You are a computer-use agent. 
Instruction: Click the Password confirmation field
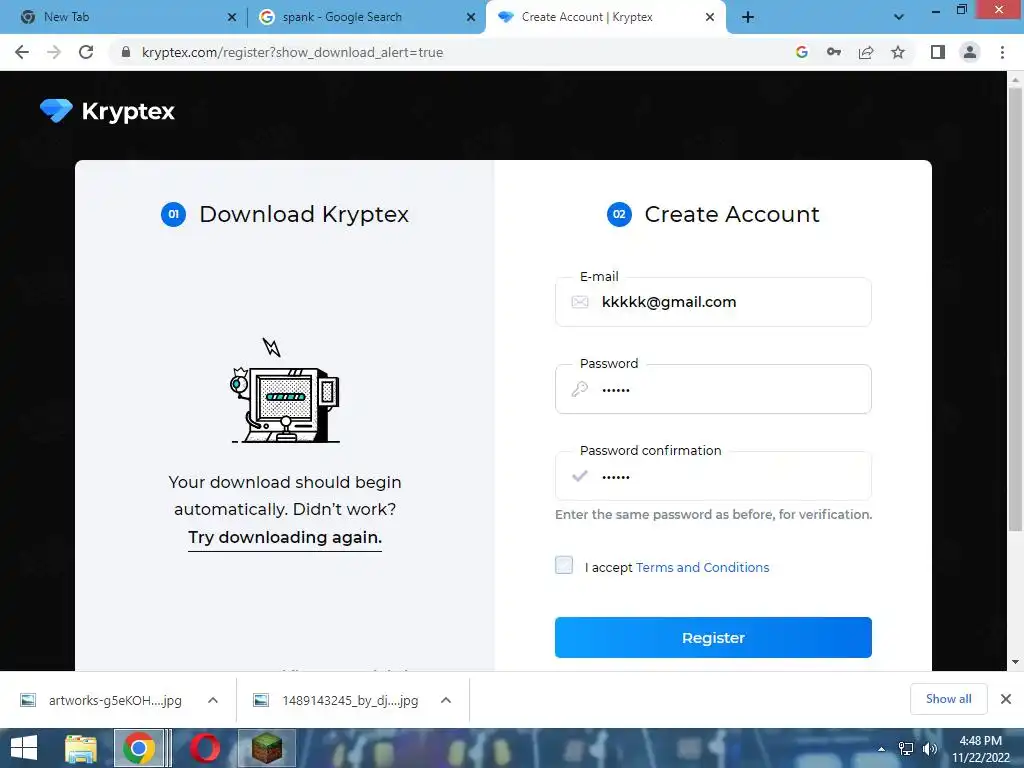coord(713,476)
